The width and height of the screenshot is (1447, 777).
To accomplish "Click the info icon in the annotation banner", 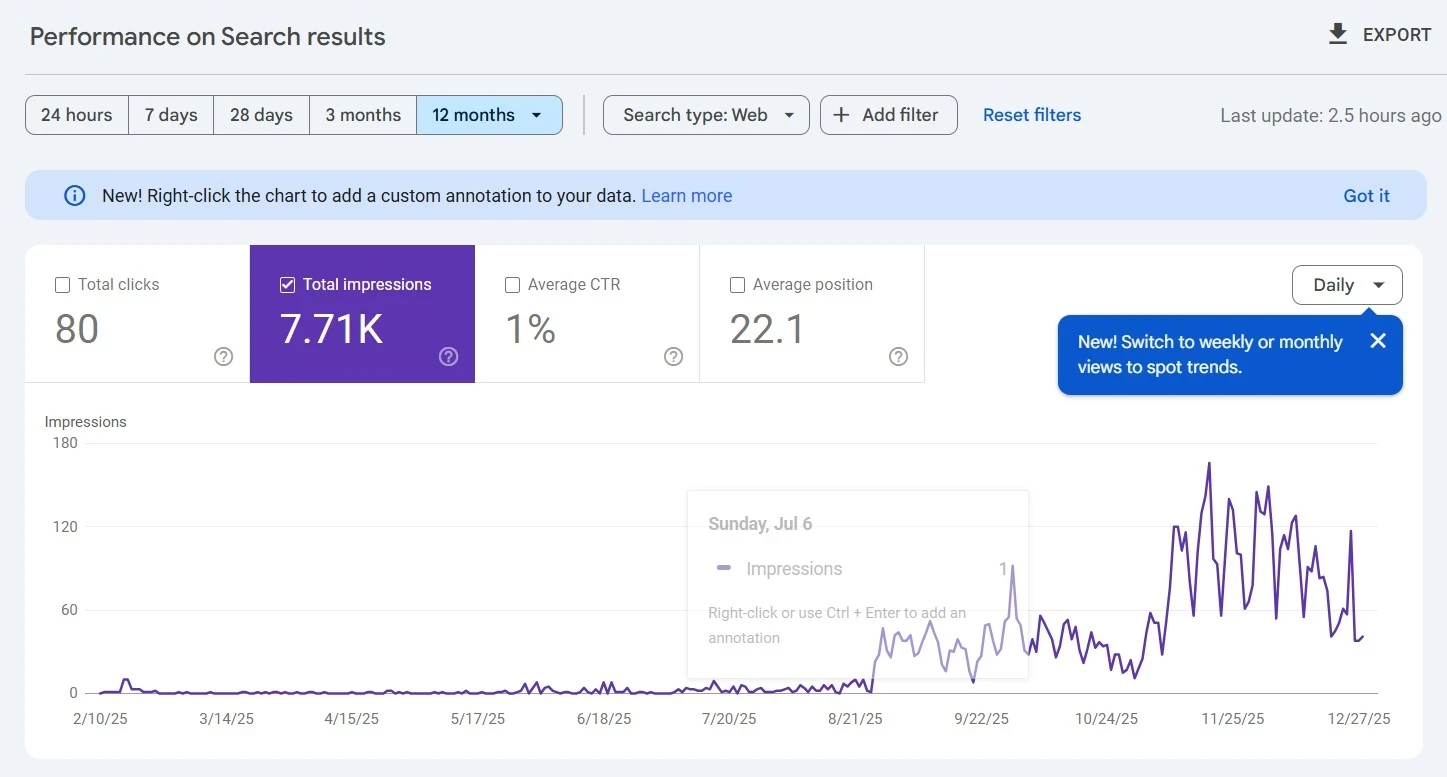I will pos(75,196).
